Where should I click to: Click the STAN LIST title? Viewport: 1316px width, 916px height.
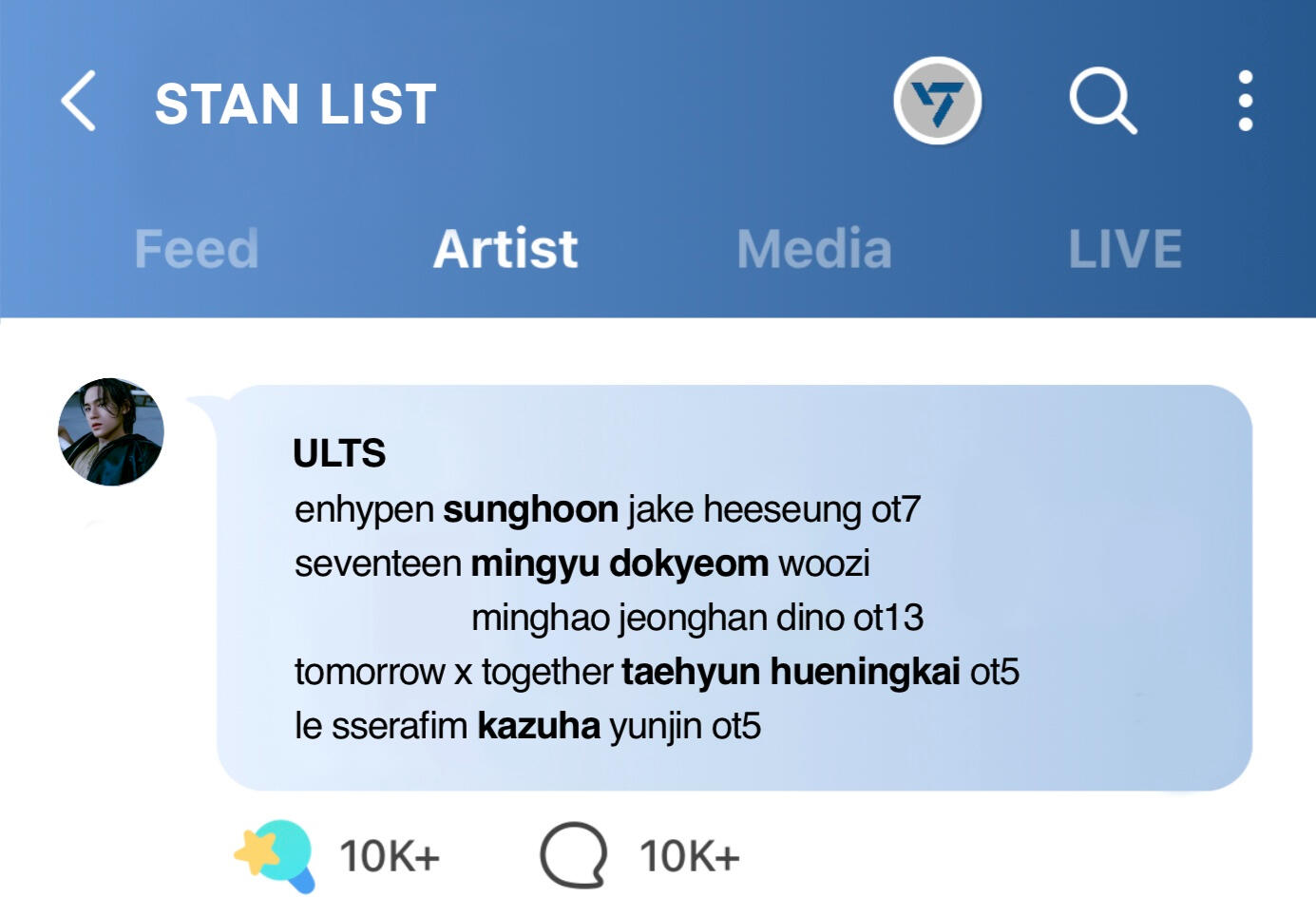coord(296,104)
